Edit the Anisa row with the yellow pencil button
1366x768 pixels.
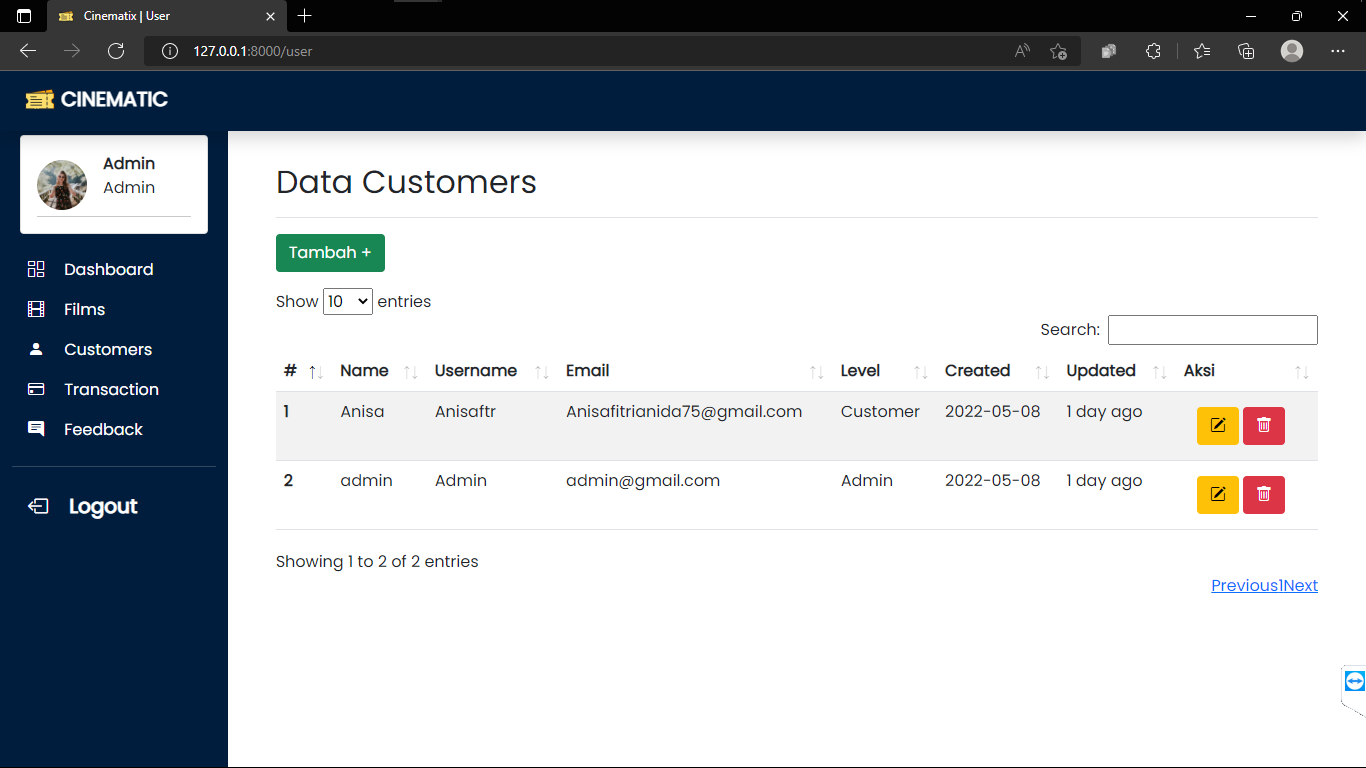click(1218, 426)
